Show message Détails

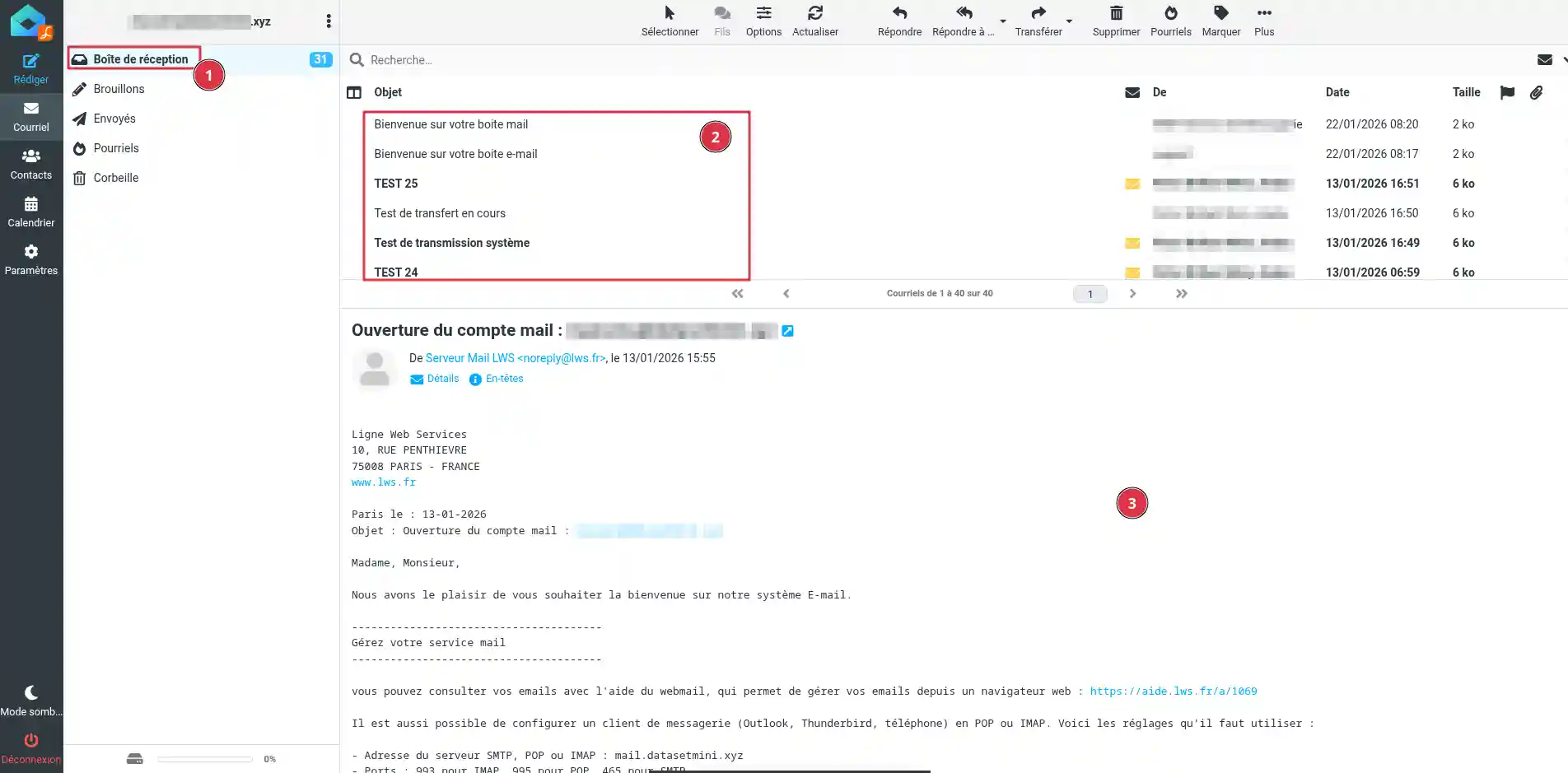click(435, 379)
